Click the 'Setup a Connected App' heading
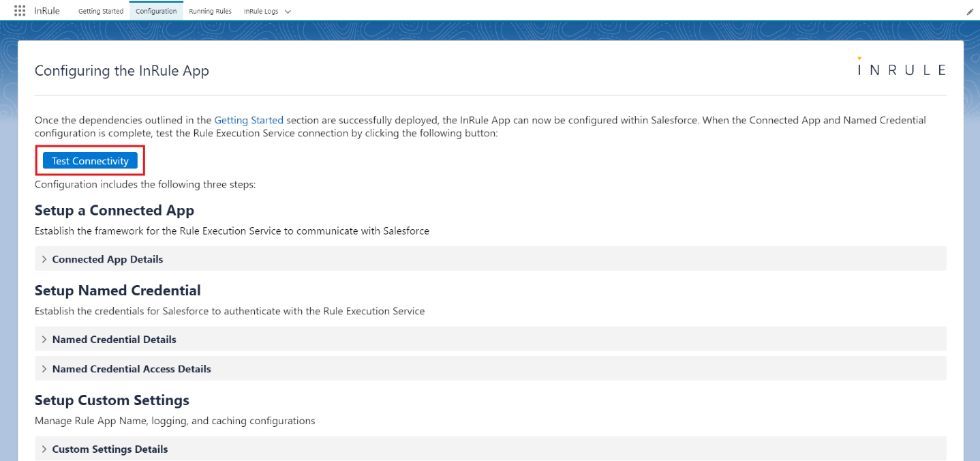The image size is (980, 461). pos(114,210)
